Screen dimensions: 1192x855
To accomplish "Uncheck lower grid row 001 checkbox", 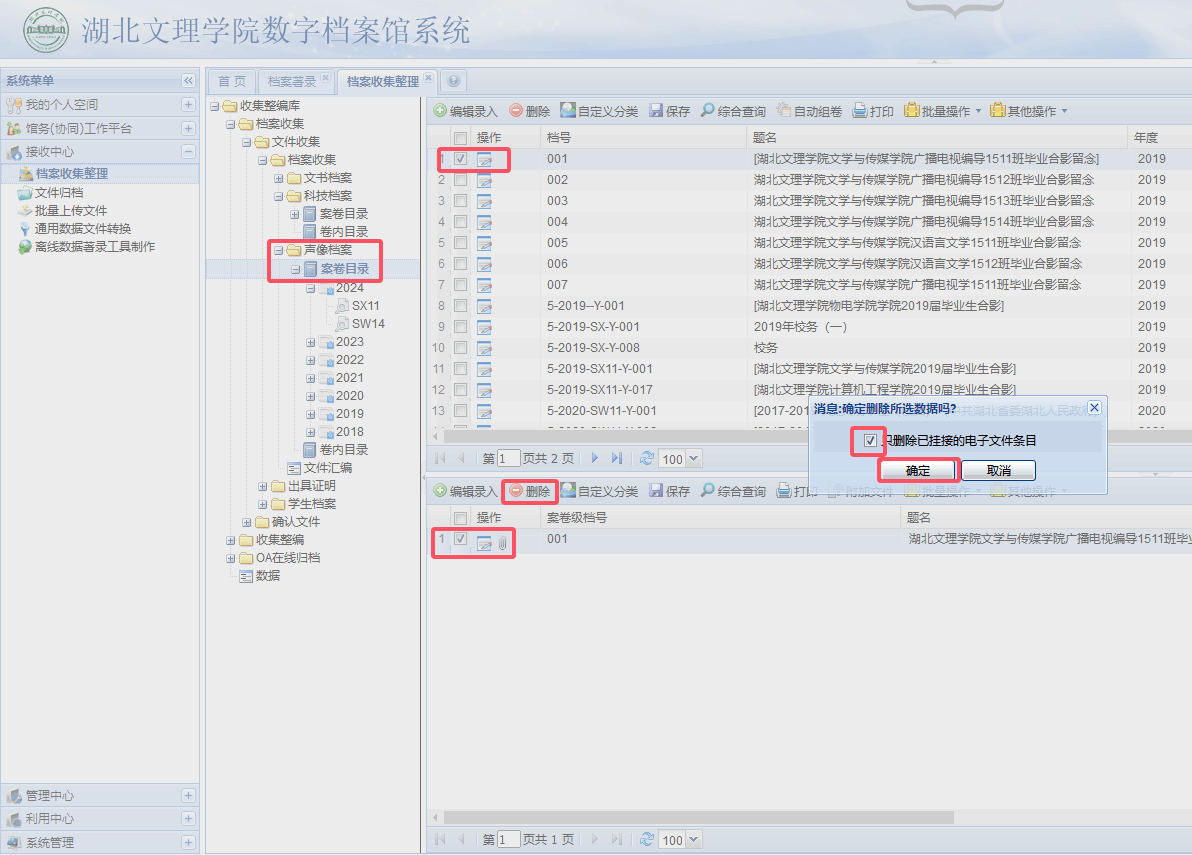I will click(461, 539).
